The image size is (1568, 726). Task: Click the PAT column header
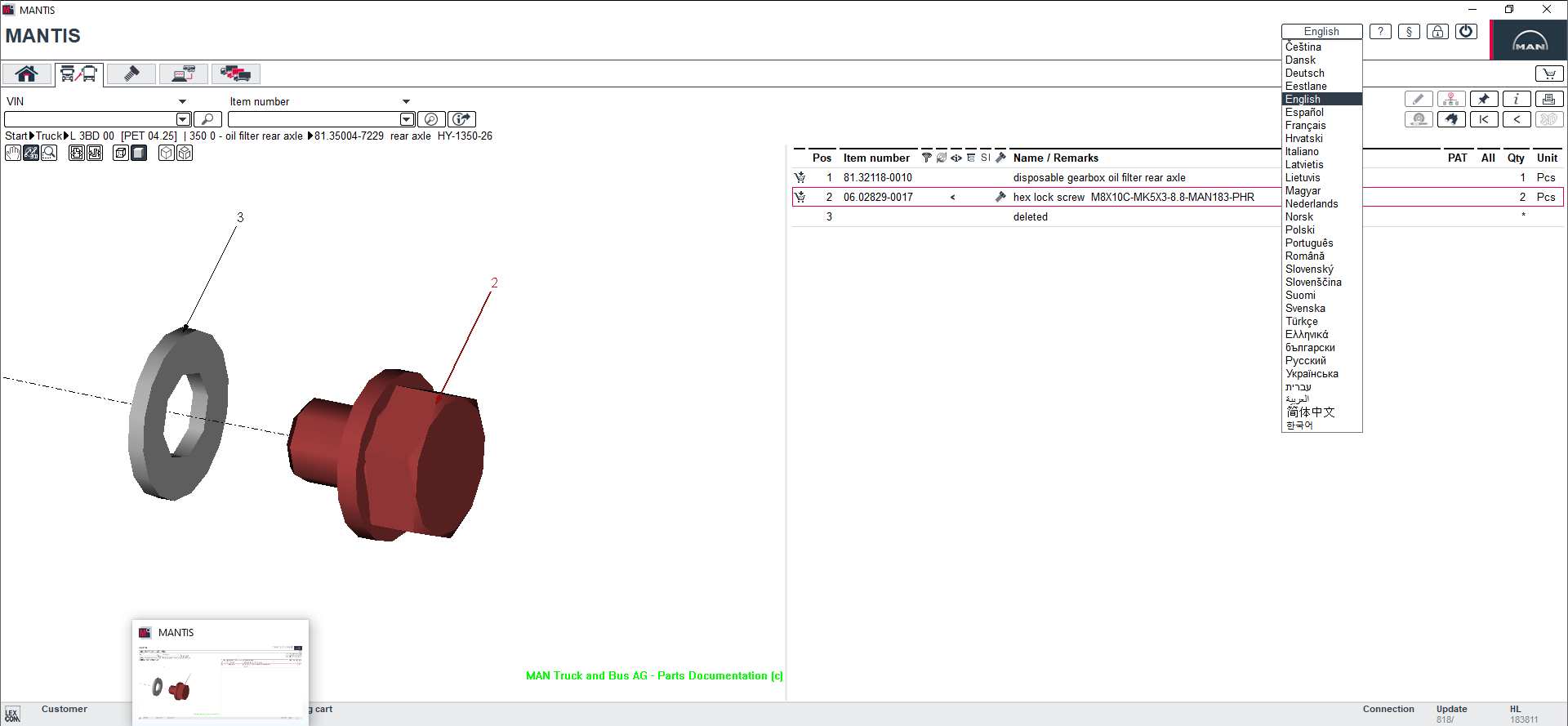pyautogui.click(x=1457, y=158)
